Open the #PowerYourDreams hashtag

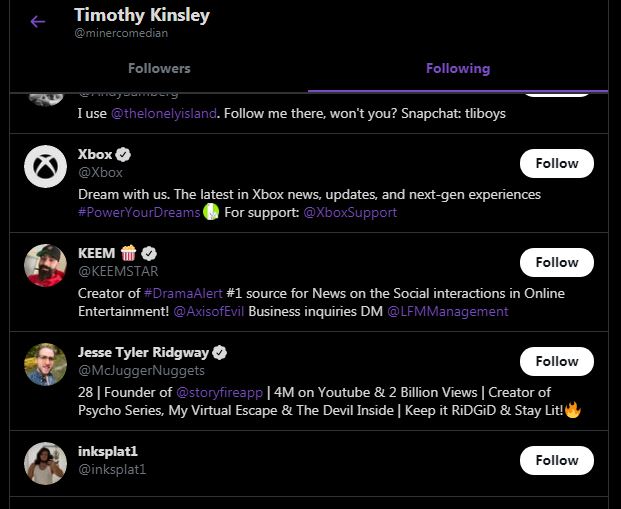coord(139,212)
